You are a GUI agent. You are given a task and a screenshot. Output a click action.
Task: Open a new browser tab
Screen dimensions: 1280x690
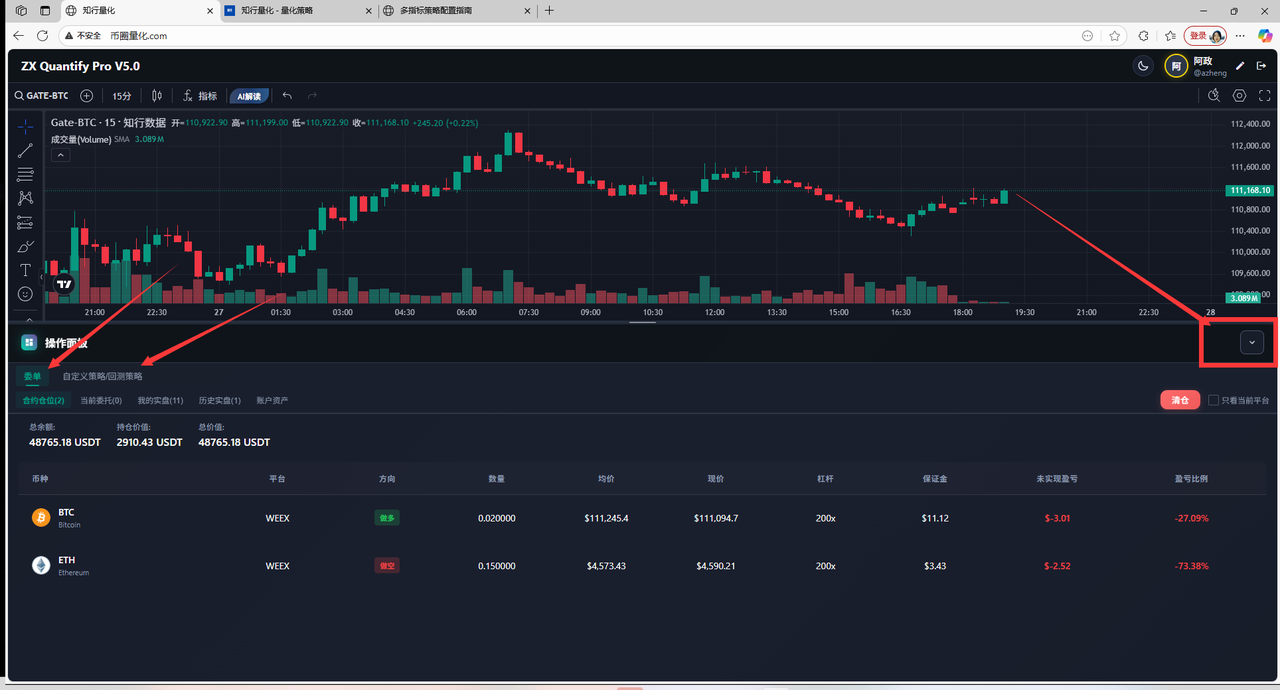coord(549,10)
